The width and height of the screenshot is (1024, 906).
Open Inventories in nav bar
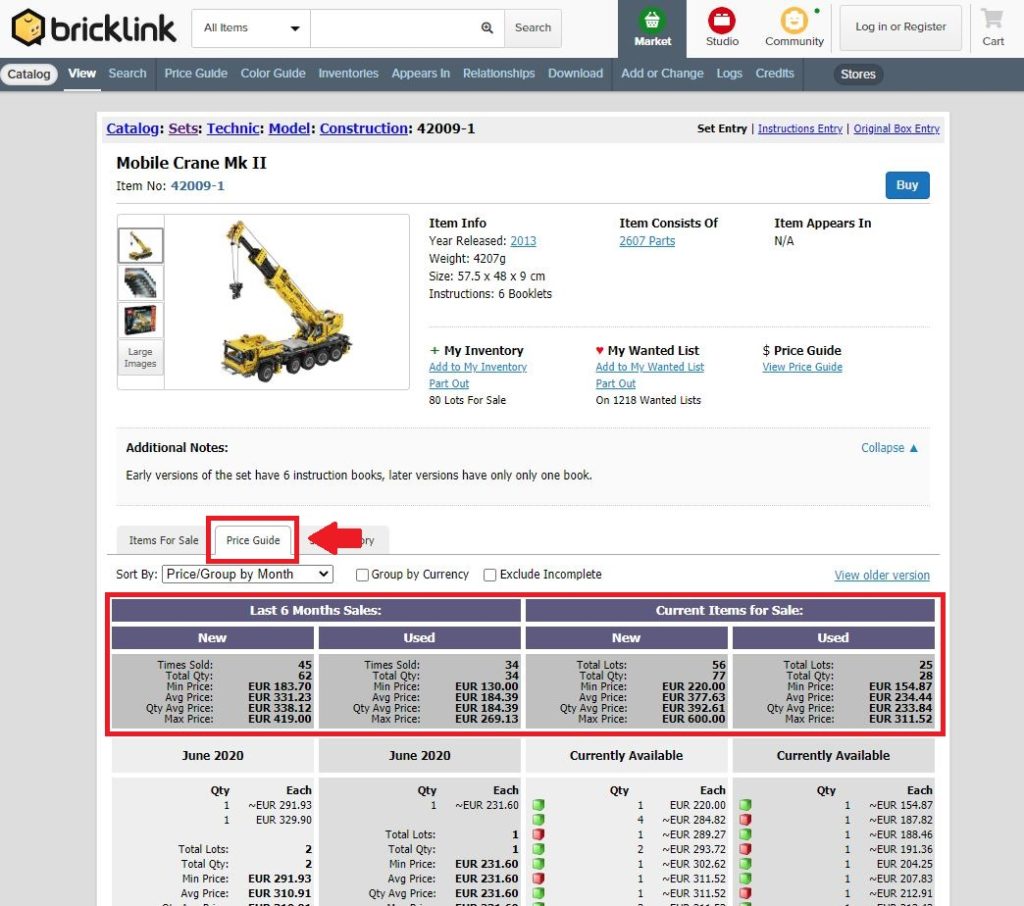[348, 73]
